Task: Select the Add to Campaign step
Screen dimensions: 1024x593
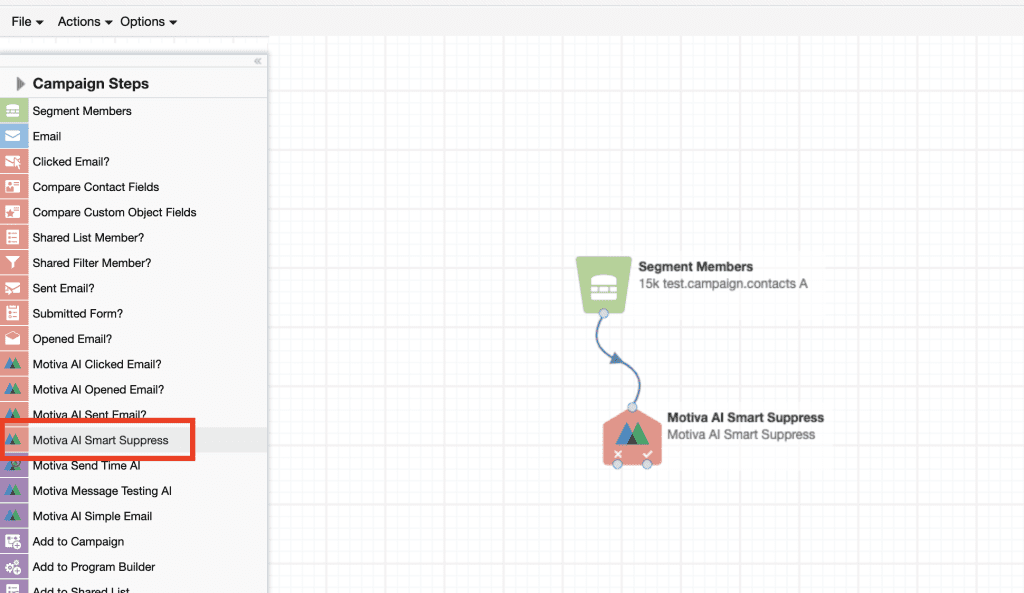Action: pyautogui.click(x=78, y=542)
